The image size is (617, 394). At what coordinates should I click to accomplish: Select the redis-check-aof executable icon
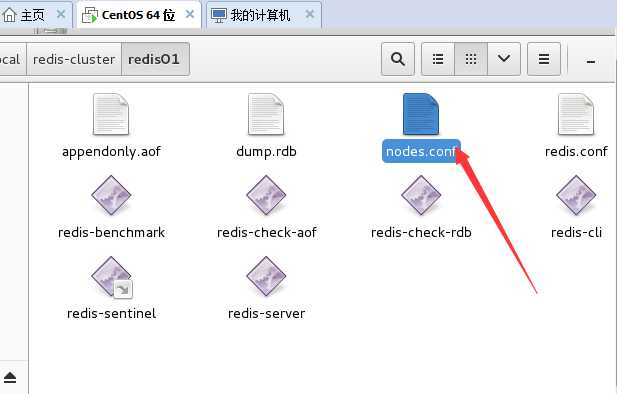[266, 195]
